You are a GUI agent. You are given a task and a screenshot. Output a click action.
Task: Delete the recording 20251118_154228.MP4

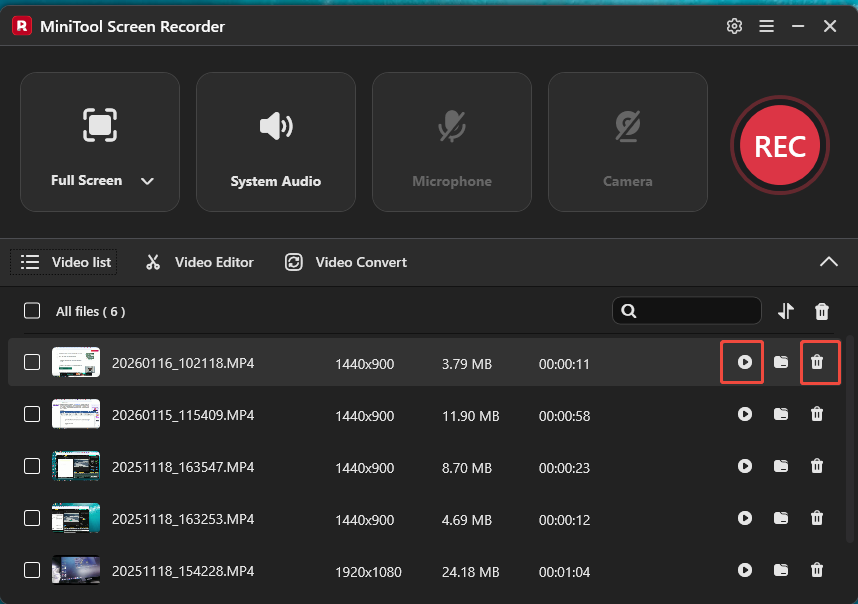(x=817, y=570)
